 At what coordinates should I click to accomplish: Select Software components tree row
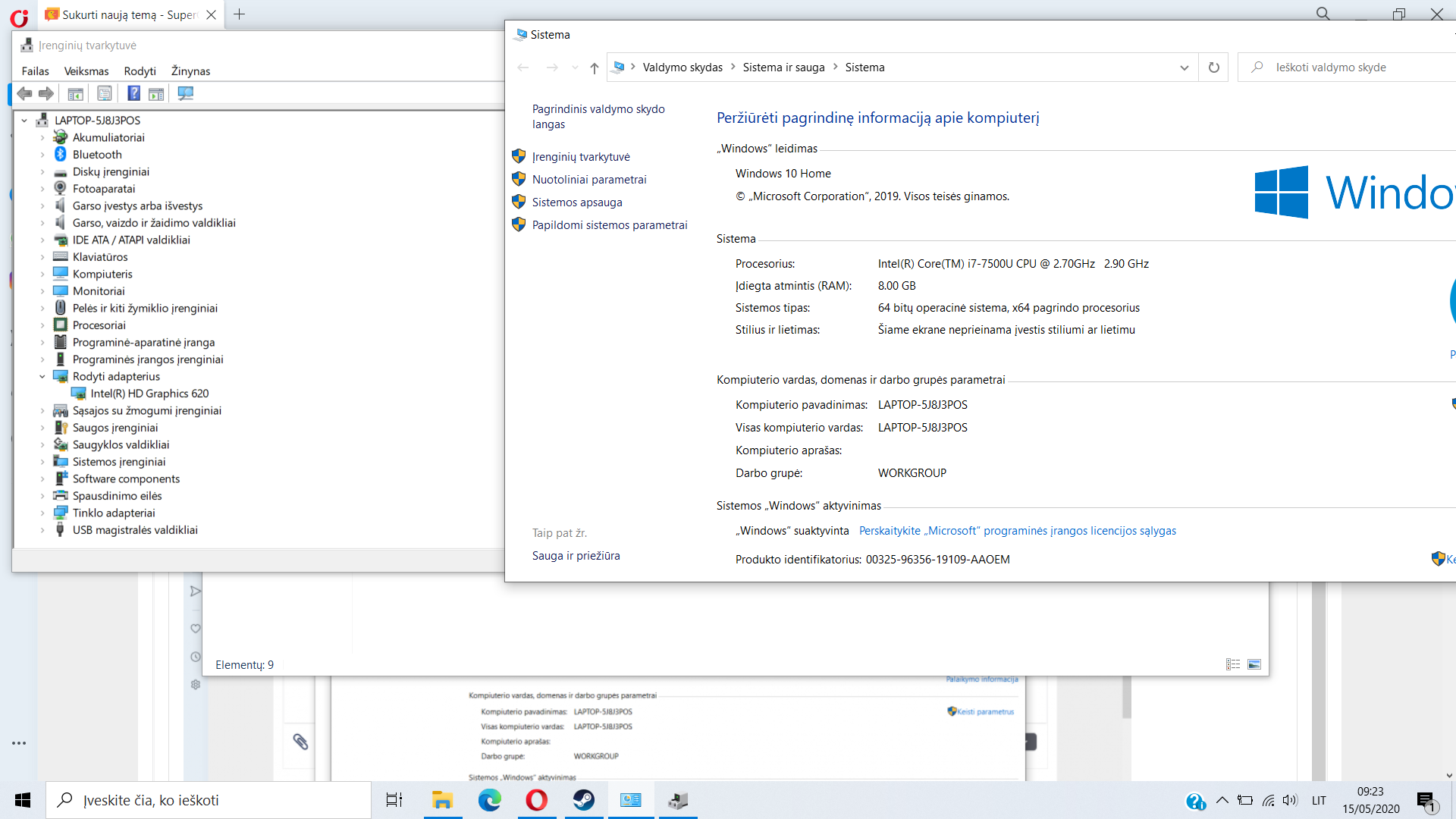pyautogui.click(x=126, y=479)
